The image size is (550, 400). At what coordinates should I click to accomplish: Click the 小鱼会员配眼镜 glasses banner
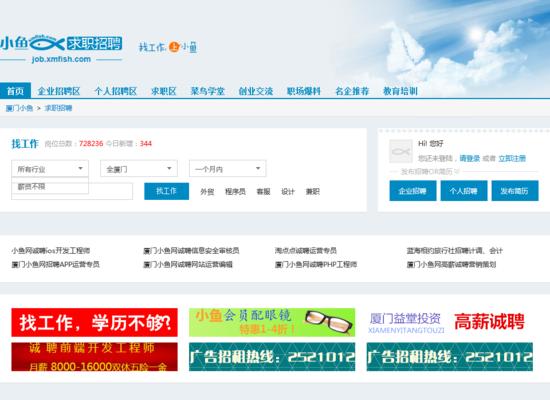pos(272,322)
